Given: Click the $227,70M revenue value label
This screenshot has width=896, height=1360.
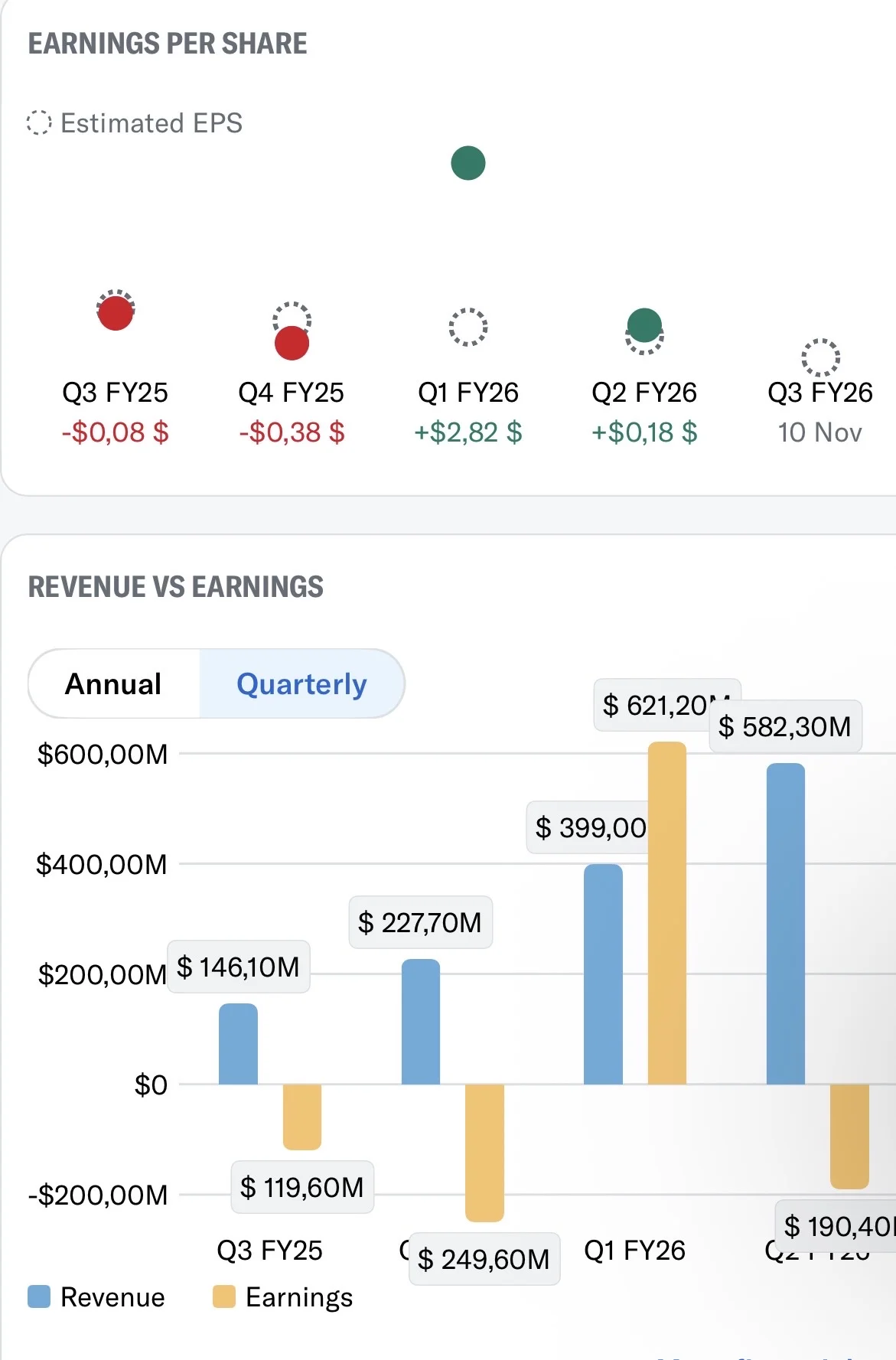Looking at the screenshot, I should 420,922.
